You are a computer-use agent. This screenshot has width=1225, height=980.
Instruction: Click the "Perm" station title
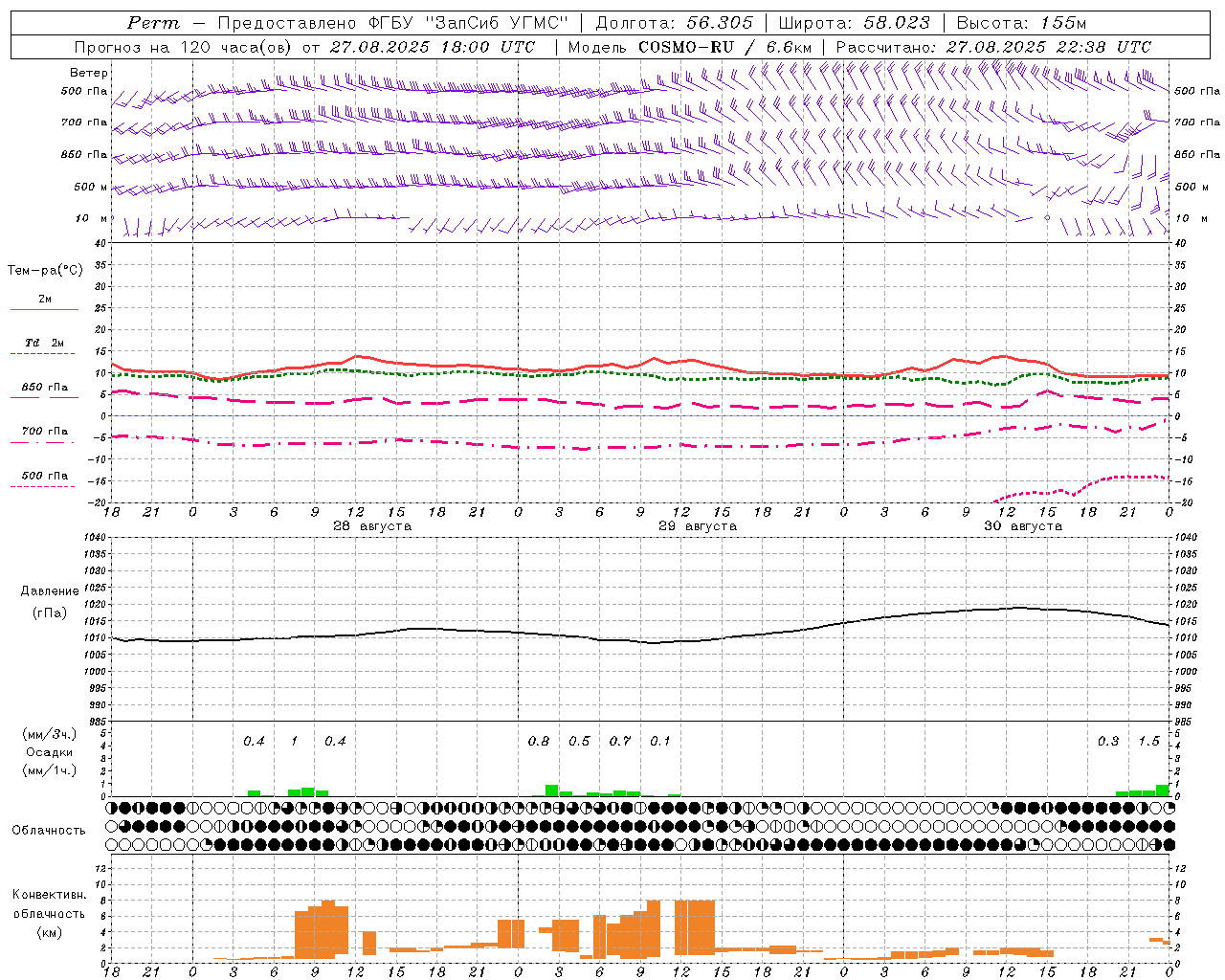(x=153, y=23)
